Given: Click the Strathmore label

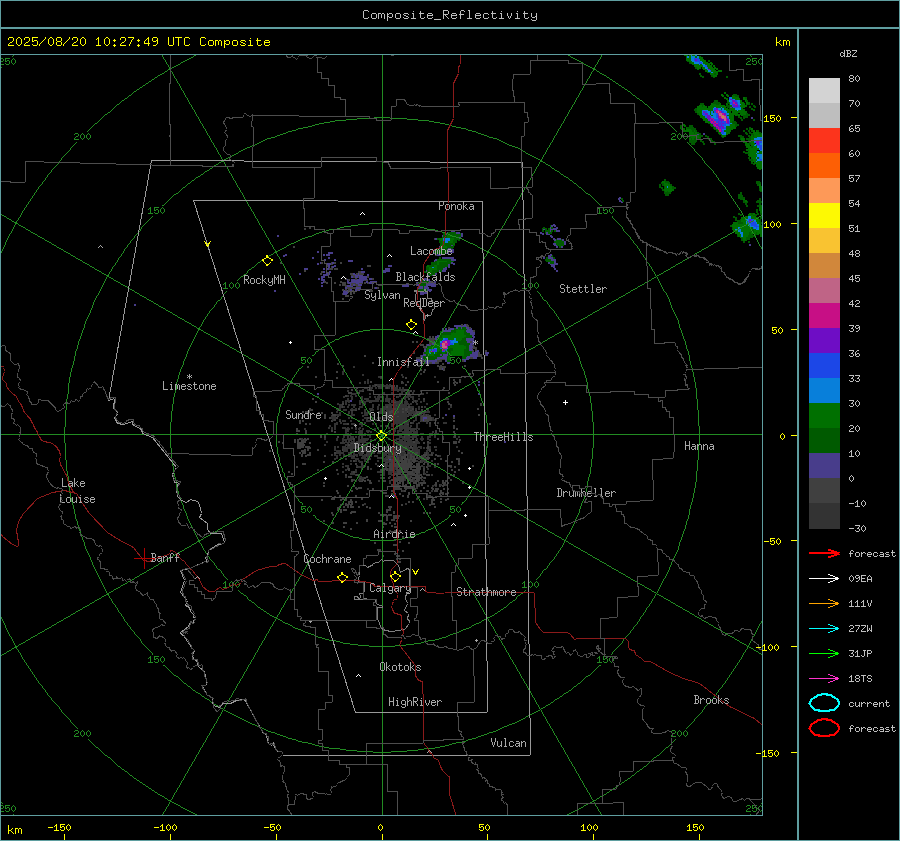Looking at the screenshot, I should [x=486, y=592].
